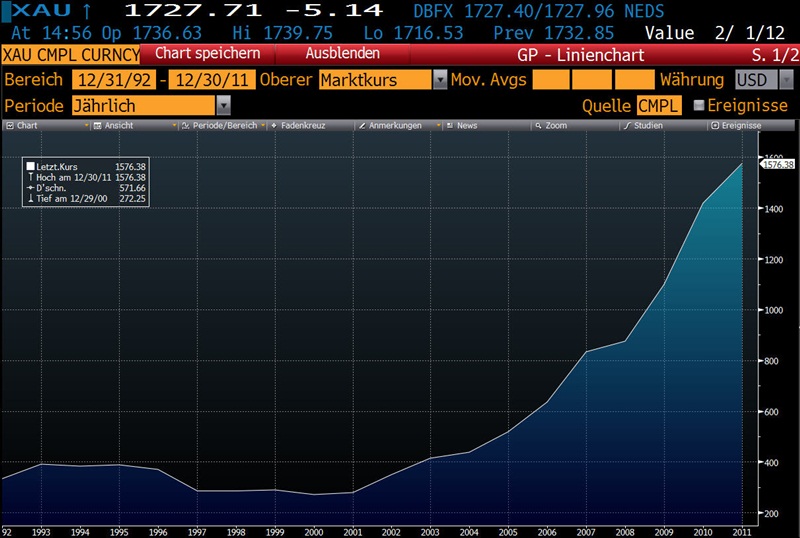Select the Zoom magnifier tool
This screenshot has width=800, height=538.
555,126
